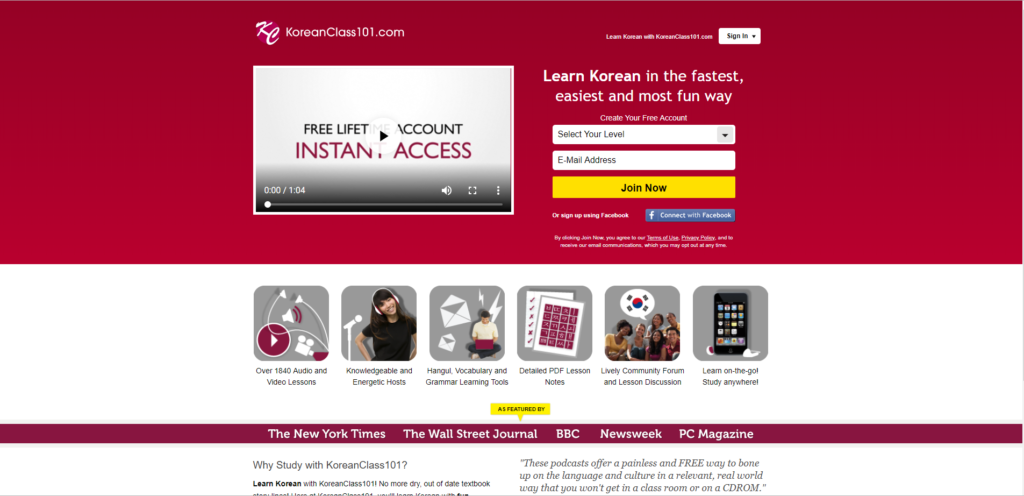Connect with Facebook button
This screenshot has height=496, width=1024.
[690, 215]
